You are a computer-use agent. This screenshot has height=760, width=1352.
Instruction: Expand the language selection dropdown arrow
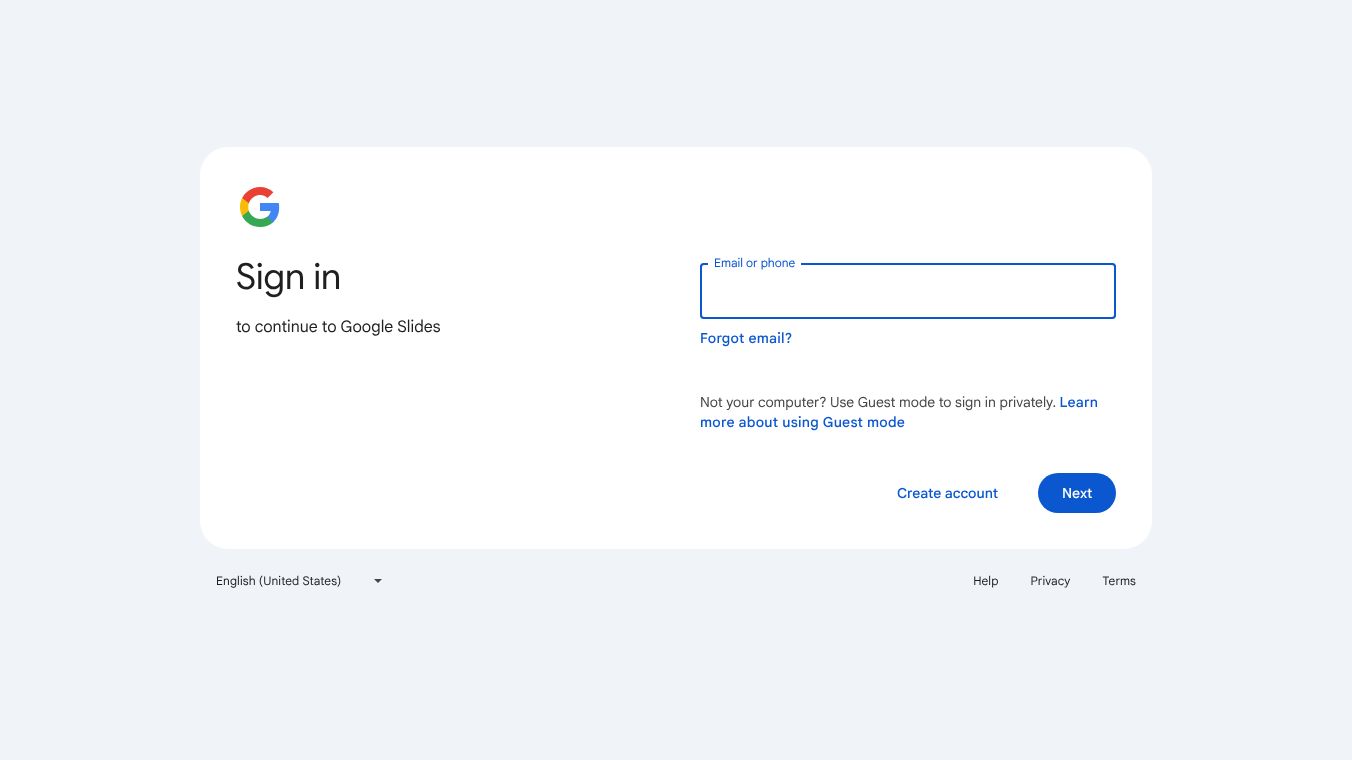(x=377, y=580)
